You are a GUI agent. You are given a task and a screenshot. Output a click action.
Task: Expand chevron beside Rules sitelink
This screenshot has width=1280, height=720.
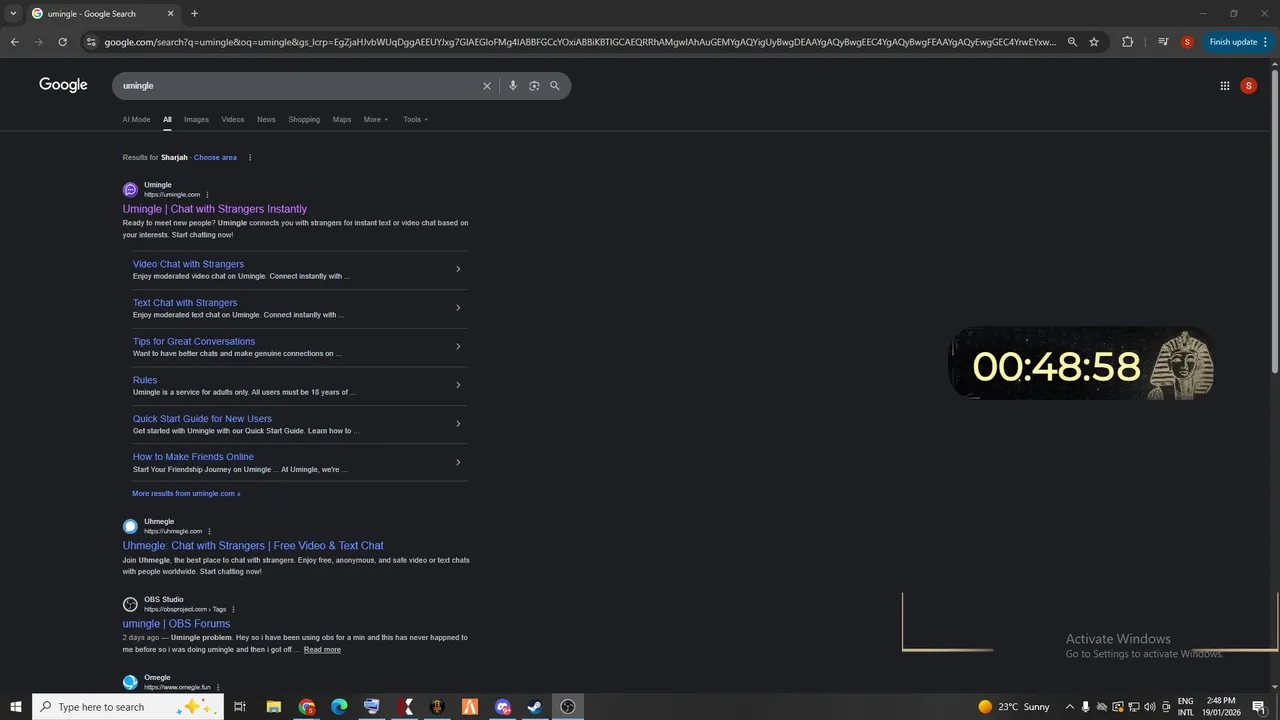click(x=458, y=385)
